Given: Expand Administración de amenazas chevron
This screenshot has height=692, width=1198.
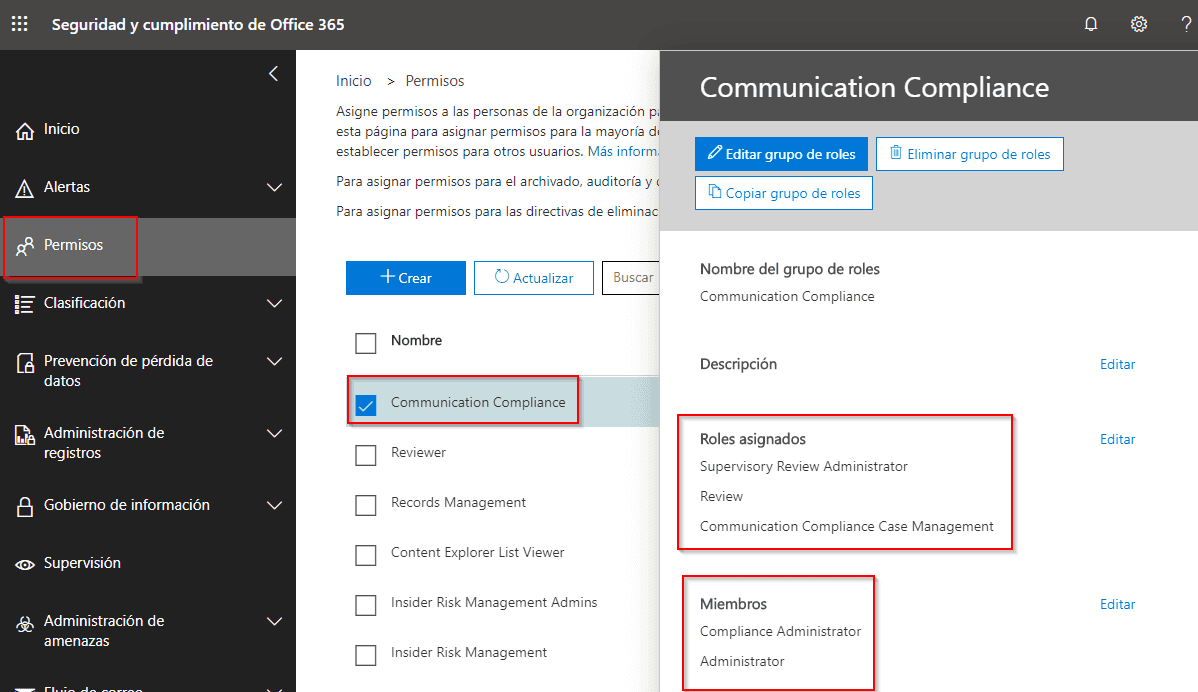Looking at the screenshot, I should (274, 621).
